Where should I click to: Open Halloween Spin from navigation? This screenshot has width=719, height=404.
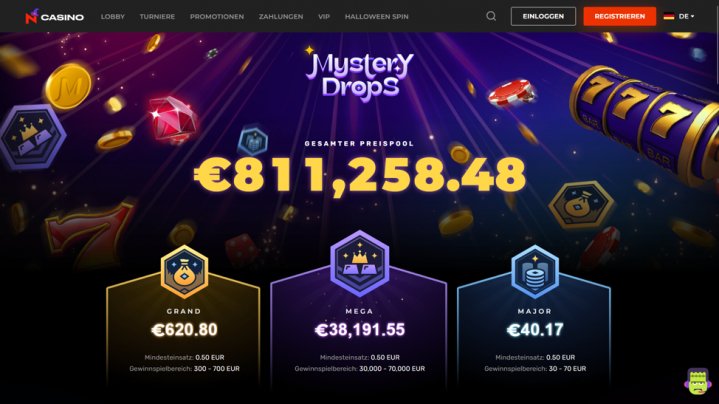tap(376, 17)
